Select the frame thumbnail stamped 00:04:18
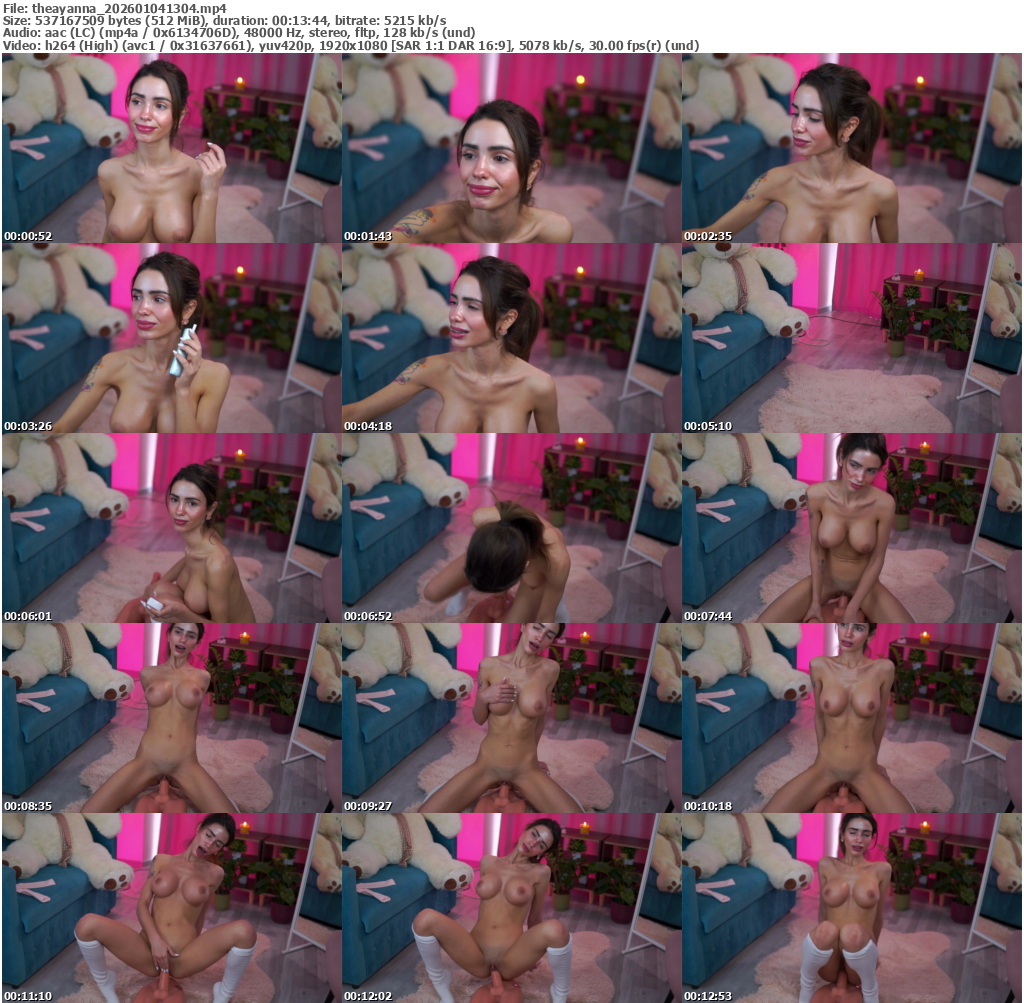The image size is (1024, 1003). (x=511, y=338)
